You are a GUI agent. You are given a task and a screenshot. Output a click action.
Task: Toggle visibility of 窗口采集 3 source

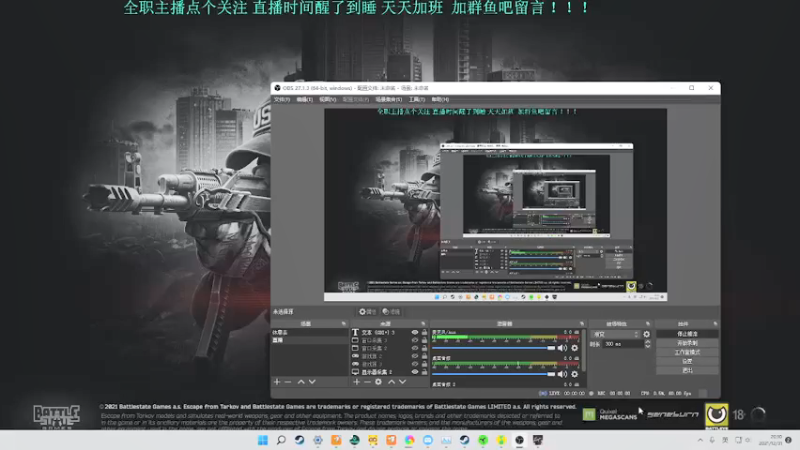pyautogui.click(x=415, y=340)
